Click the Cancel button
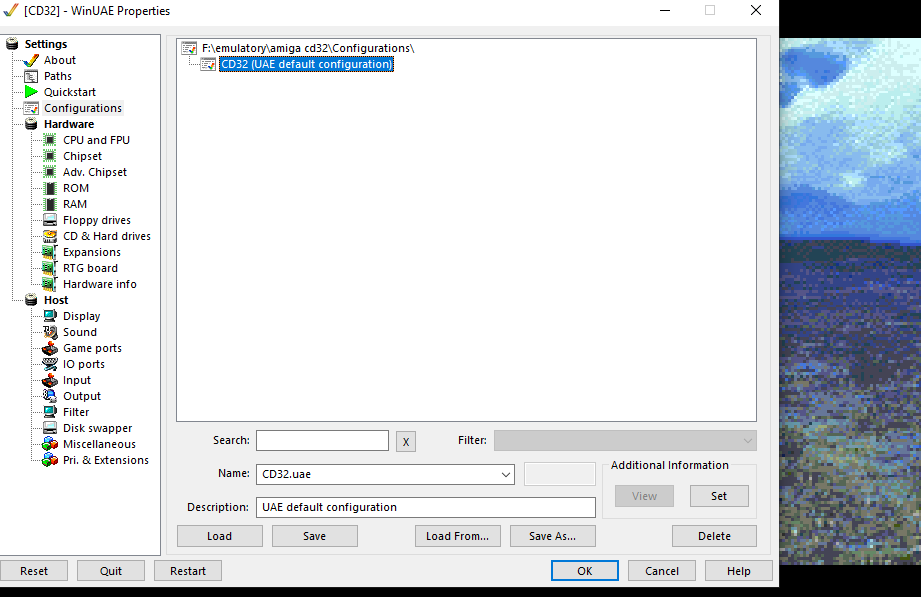 [x=662, y=571]
